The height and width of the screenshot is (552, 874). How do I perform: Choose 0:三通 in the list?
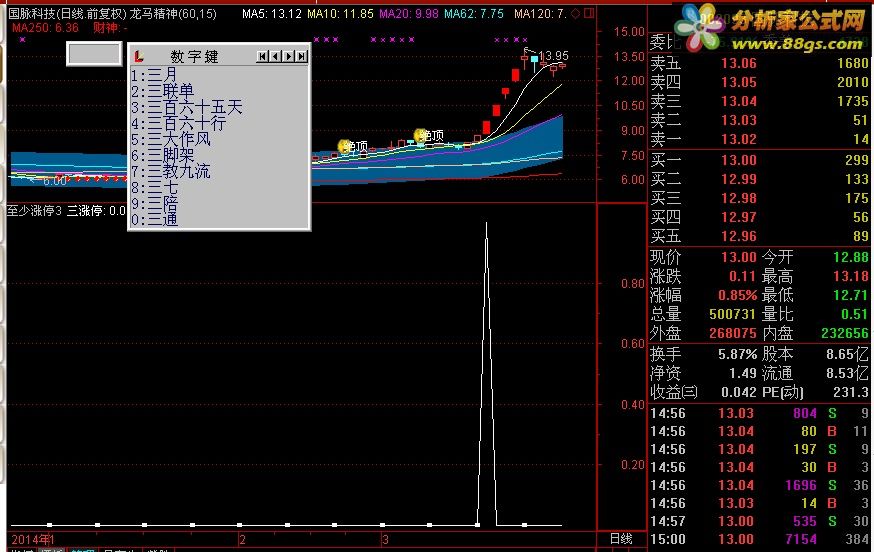[154, 220]
